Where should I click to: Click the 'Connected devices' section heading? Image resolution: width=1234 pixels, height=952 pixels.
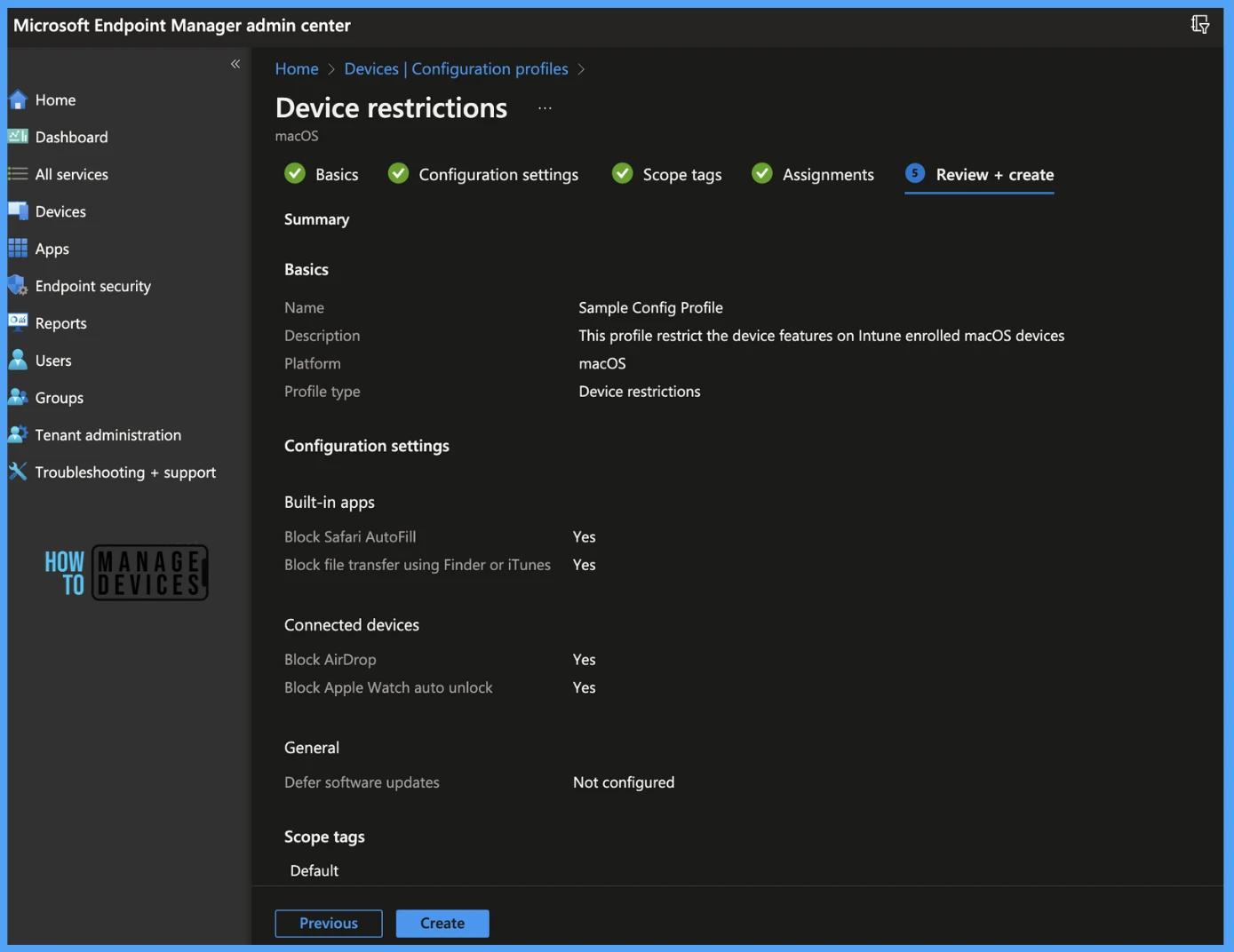coord(352,625)
